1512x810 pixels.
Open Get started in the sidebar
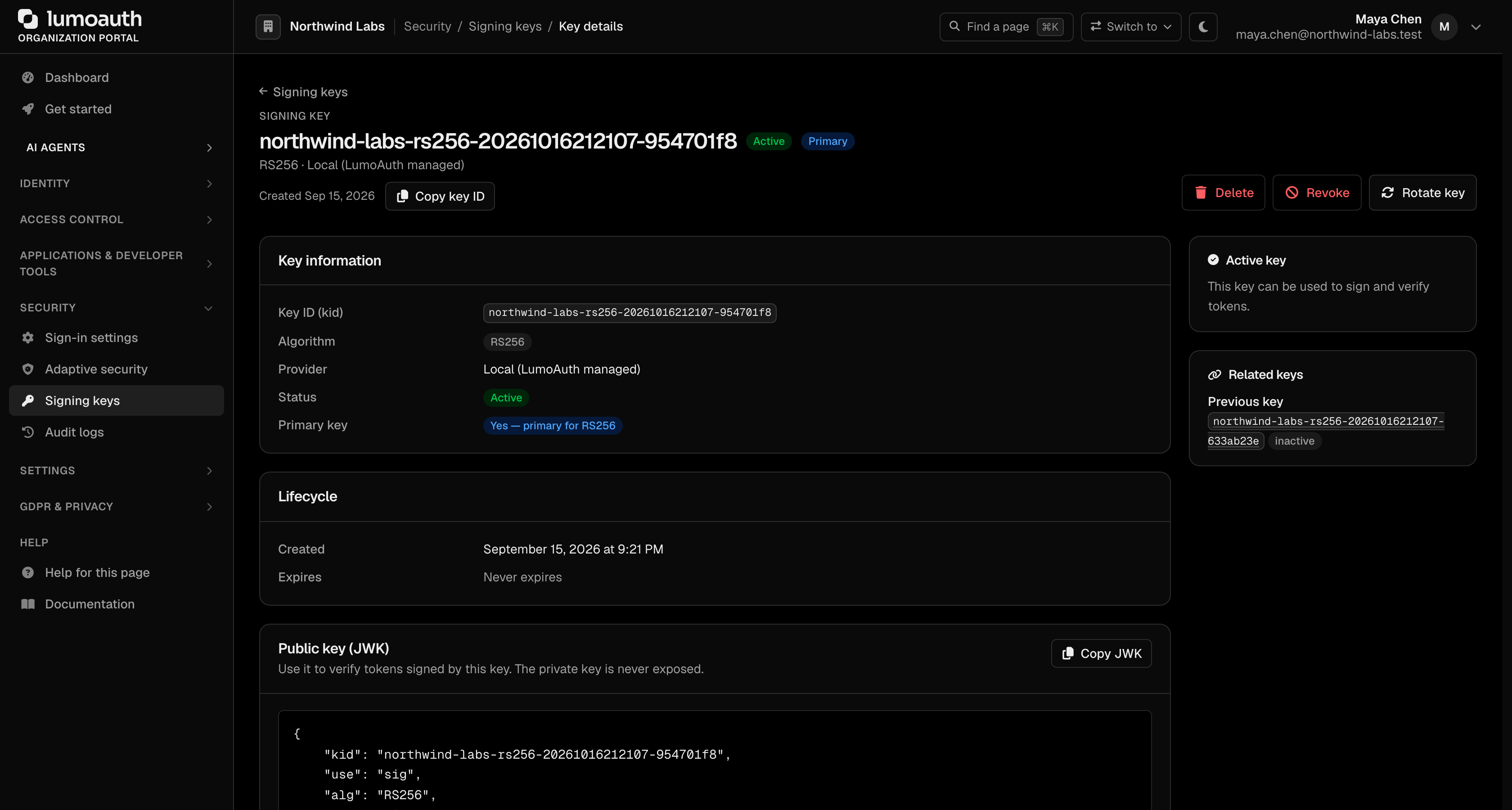[116, 109]
